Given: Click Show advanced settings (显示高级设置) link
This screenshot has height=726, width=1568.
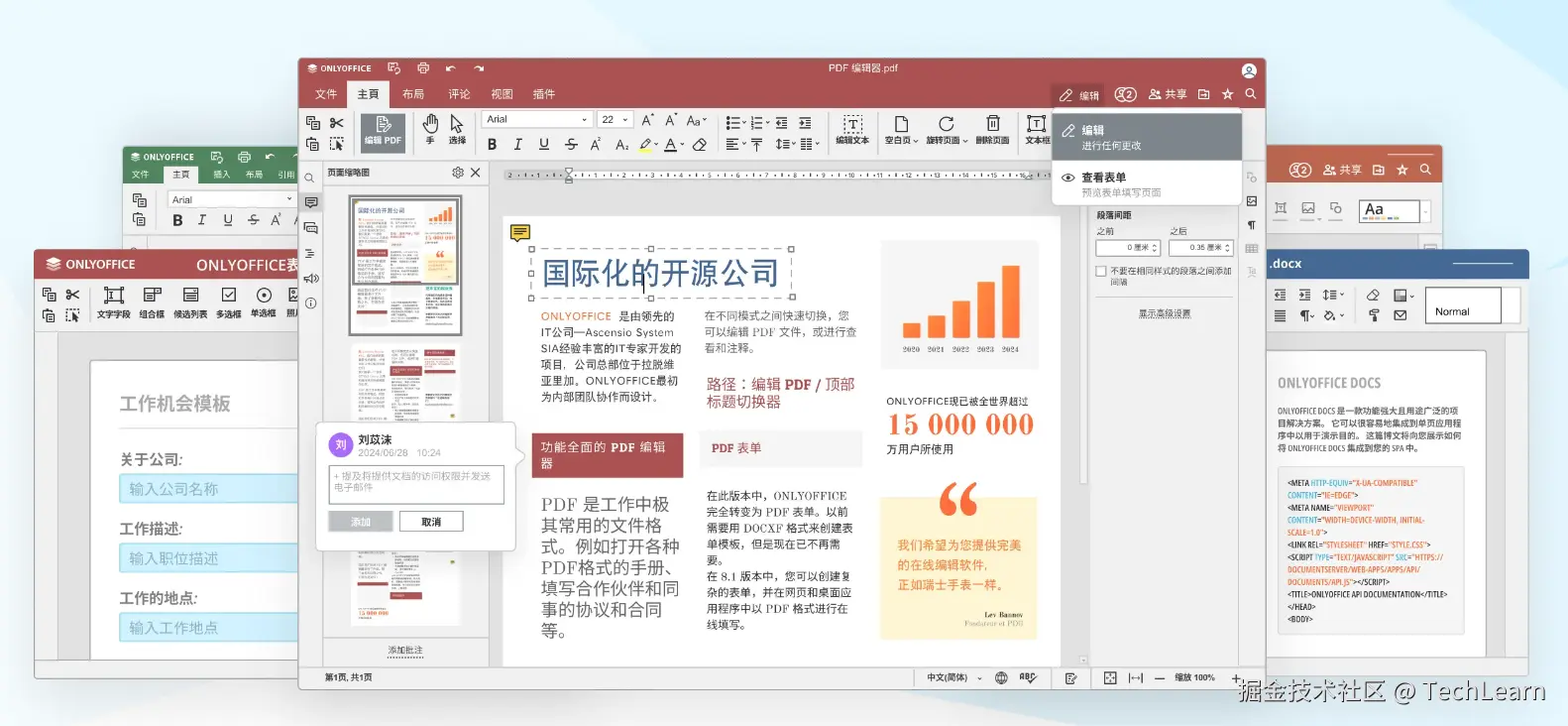Looking at the screenshot, I should [1165, 313].
